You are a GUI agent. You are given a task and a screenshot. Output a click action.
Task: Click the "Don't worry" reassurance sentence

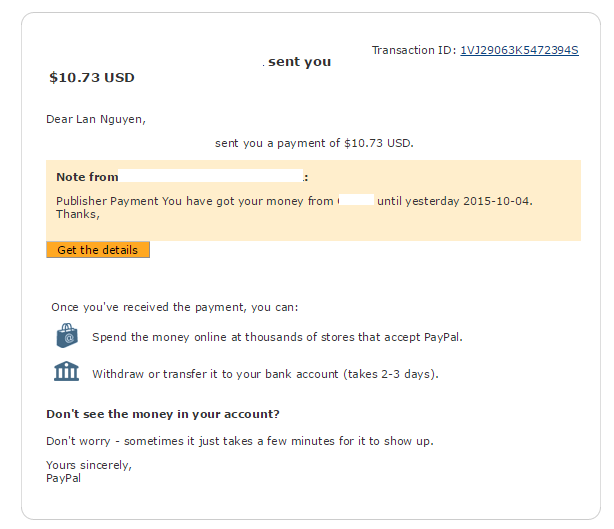(x=240, y=441)
